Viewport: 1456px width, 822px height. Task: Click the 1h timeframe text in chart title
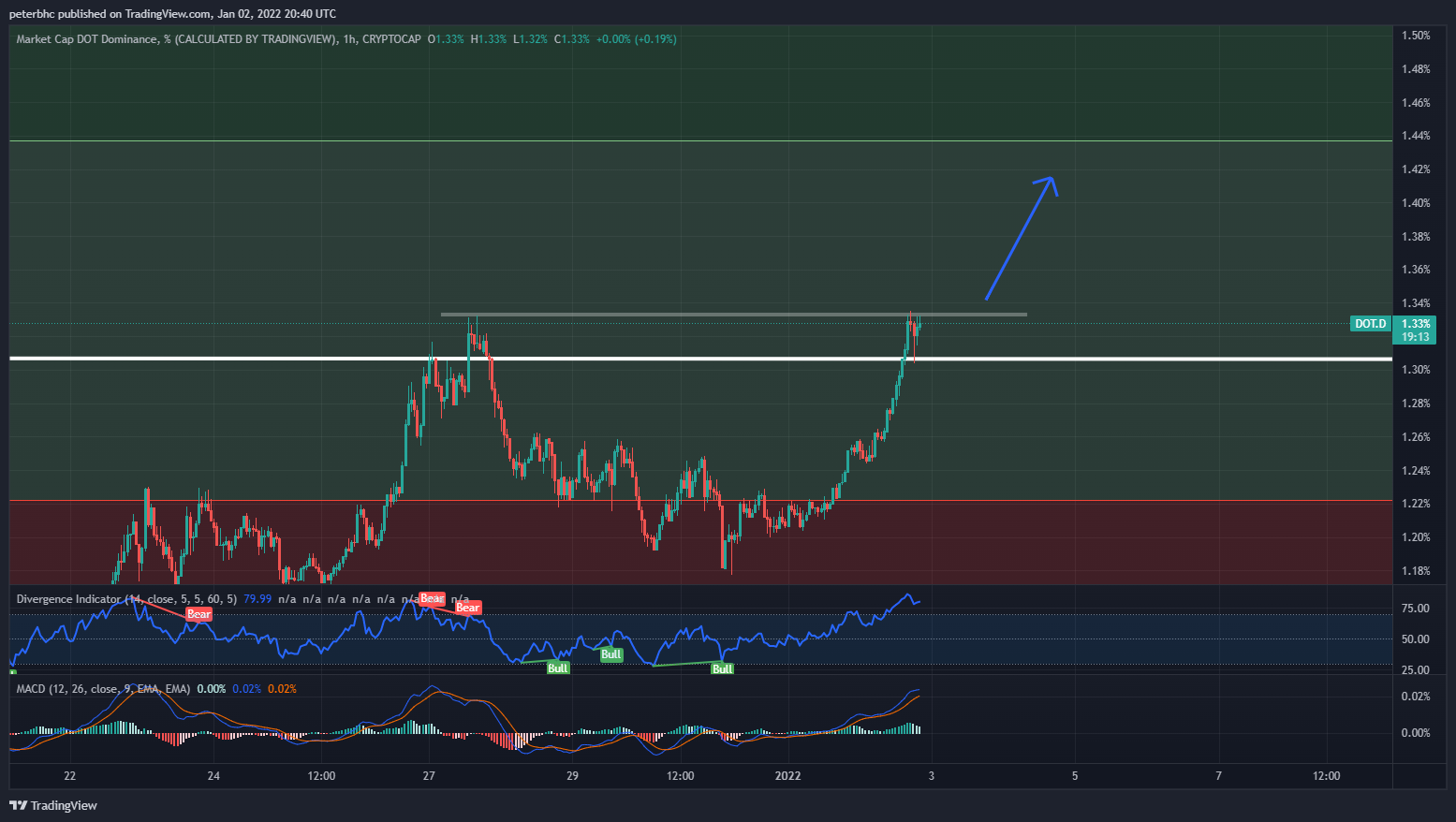tap(349, 39)
